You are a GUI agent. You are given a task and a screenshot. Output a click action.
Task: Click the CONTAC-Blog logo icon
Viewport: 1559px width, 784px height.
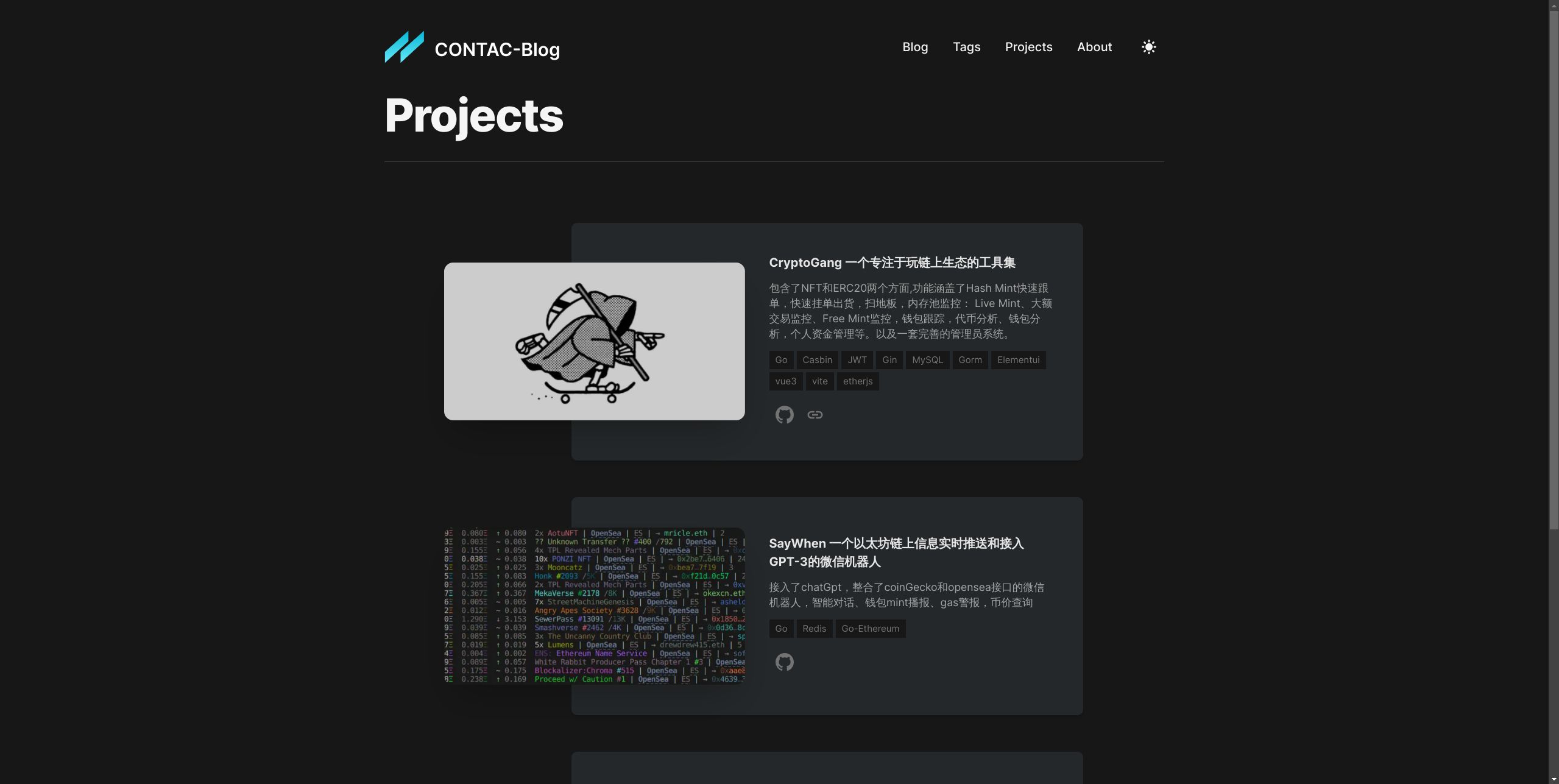pos(403,46)
